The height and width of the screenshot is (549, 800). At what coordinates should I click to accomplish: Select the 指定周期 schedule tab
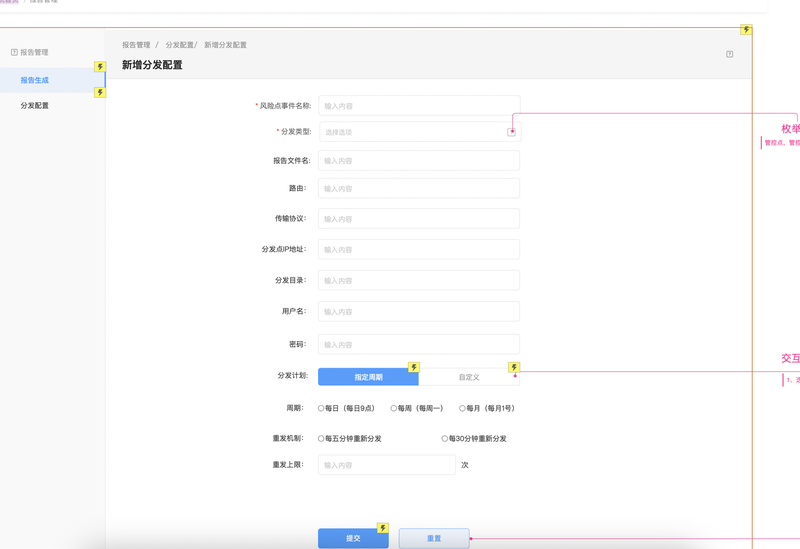click(368, 377)
